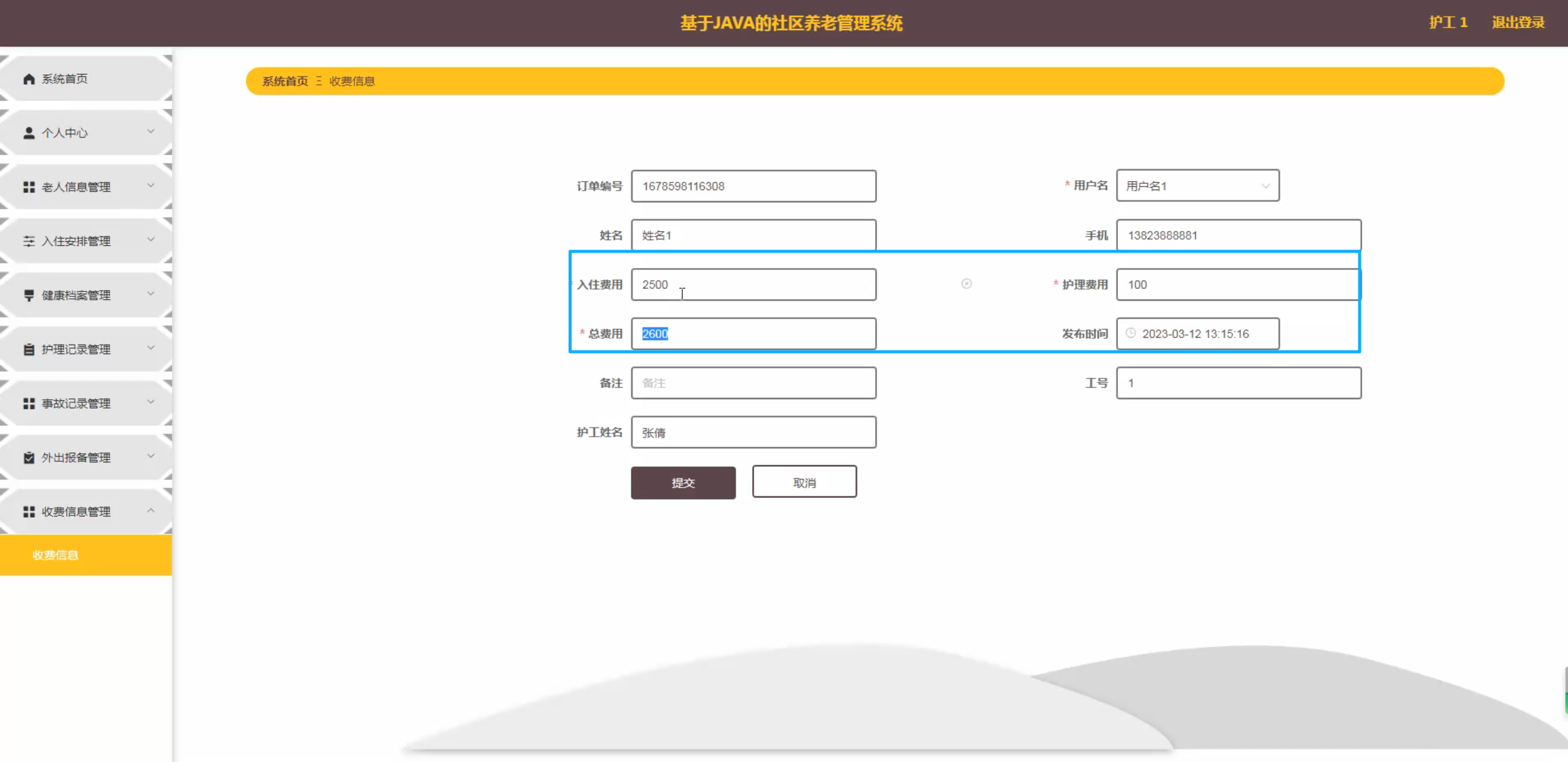
Task: Click the clipboard icon beside 护理记录管理
Action: pos(29,349)
